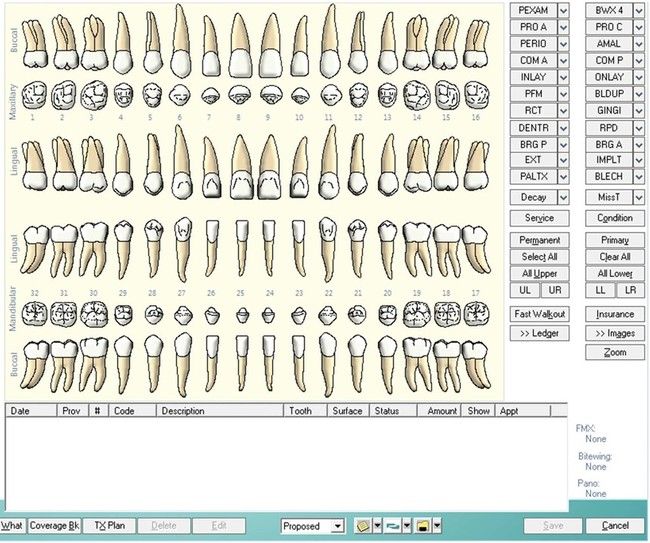Select maxillary tooth 8 occlusal view
The image size is (650, 543).
pos(239,96)
